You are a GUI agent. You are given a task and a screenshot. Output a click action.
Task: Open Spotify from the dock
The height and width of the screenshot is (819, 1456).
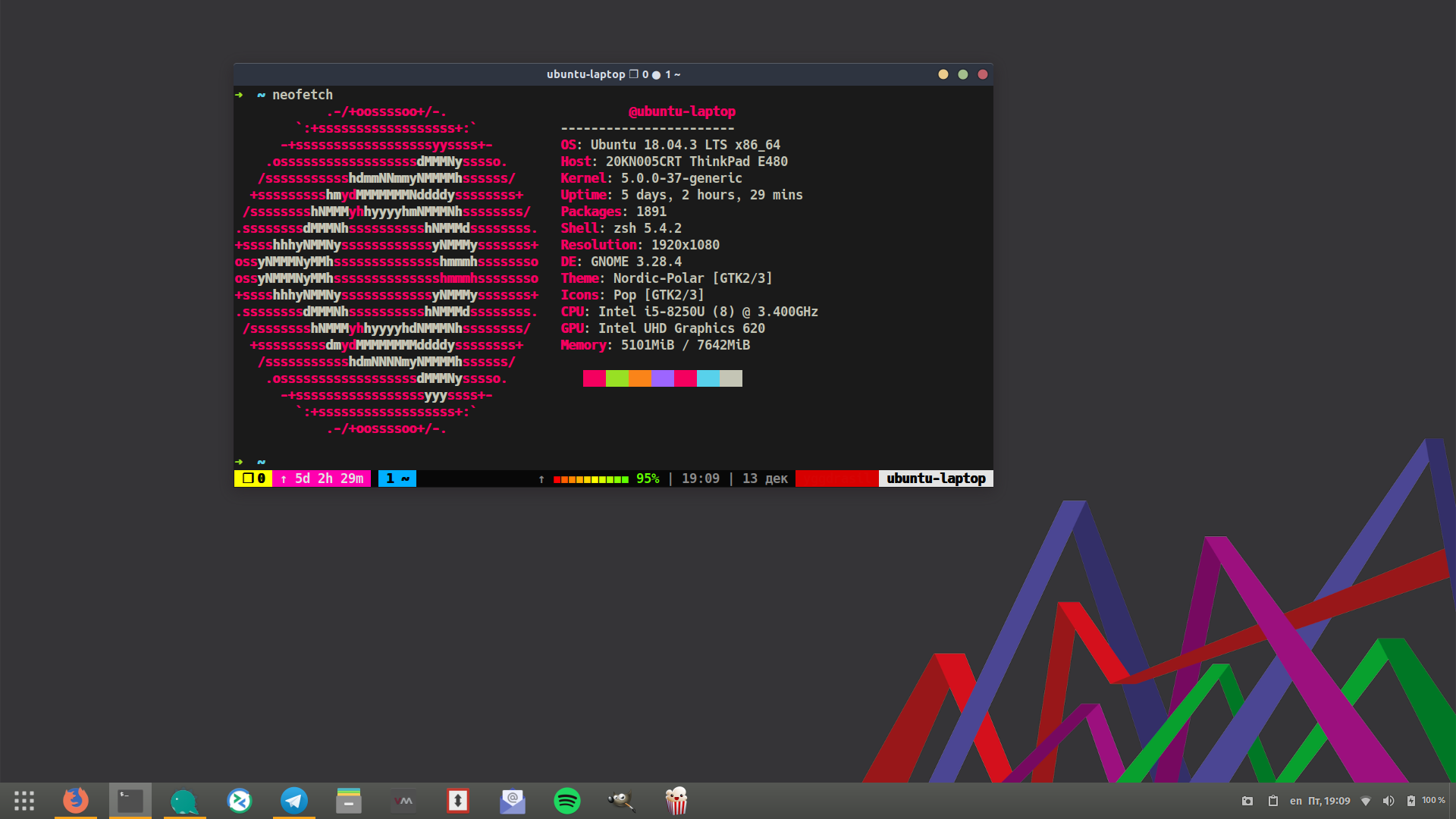(567, 801)
